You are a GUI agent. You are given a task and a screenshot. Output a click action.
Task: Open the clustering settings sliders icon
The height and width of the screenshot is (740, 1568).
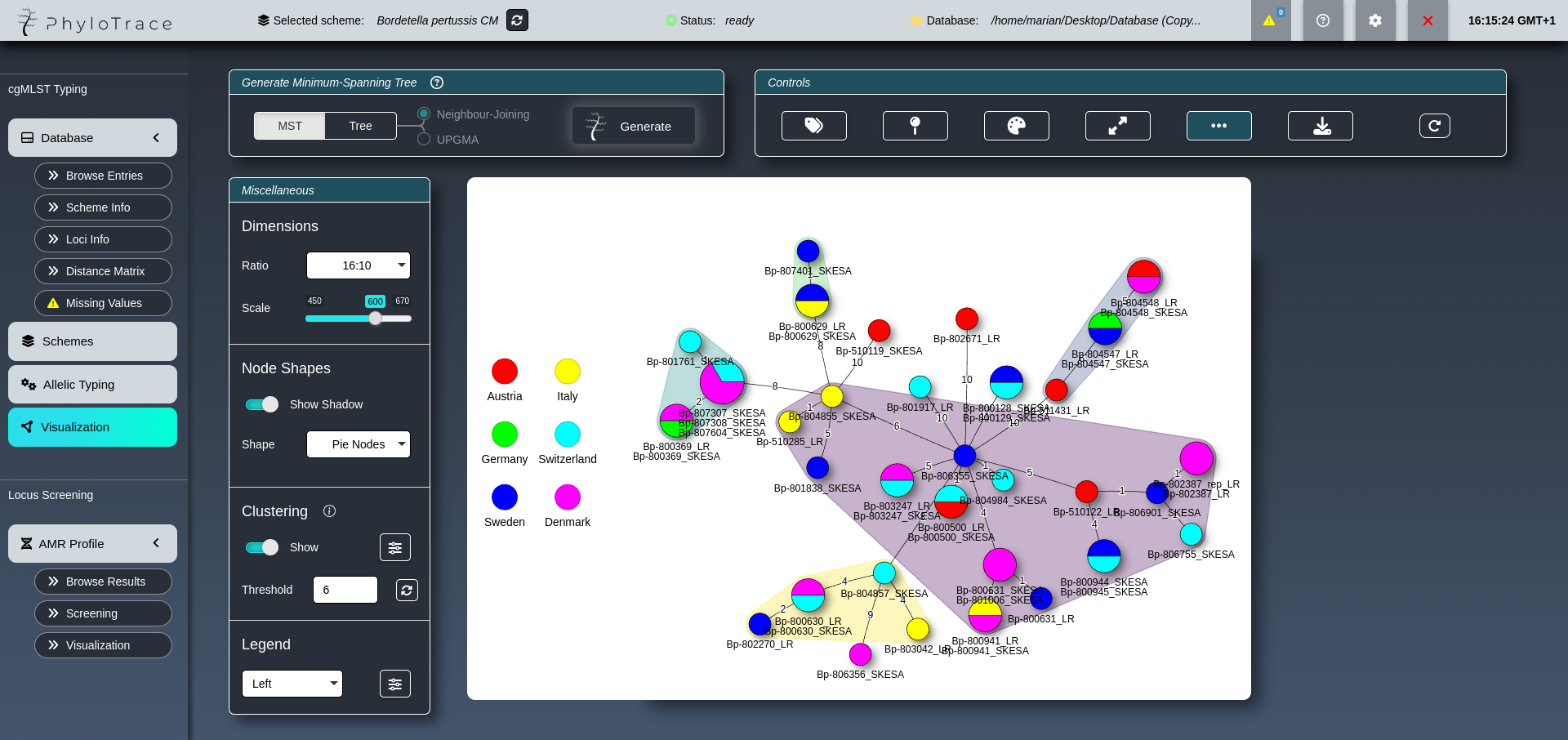click(394, 547)
